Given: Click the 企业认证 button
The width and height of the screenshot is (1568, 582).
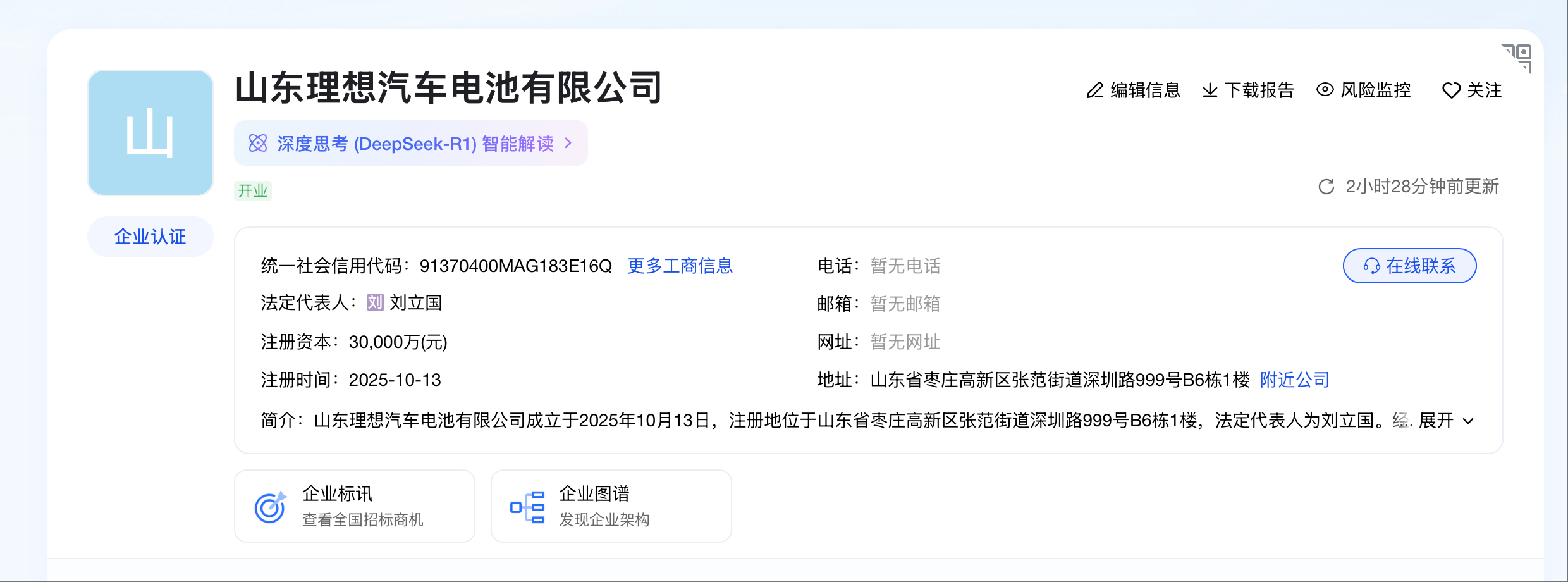Looking at the screenshot, I should [x=150, y=237].
